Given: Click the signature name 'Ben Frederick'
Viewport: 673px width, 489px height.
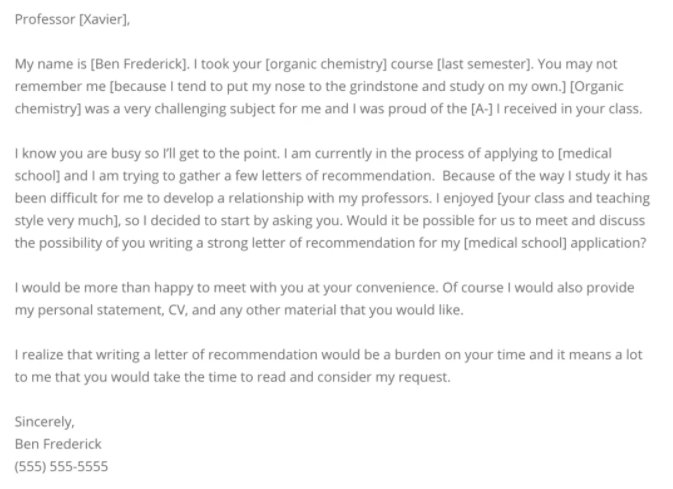Looking at the screenshot, I should click(58, 444).
